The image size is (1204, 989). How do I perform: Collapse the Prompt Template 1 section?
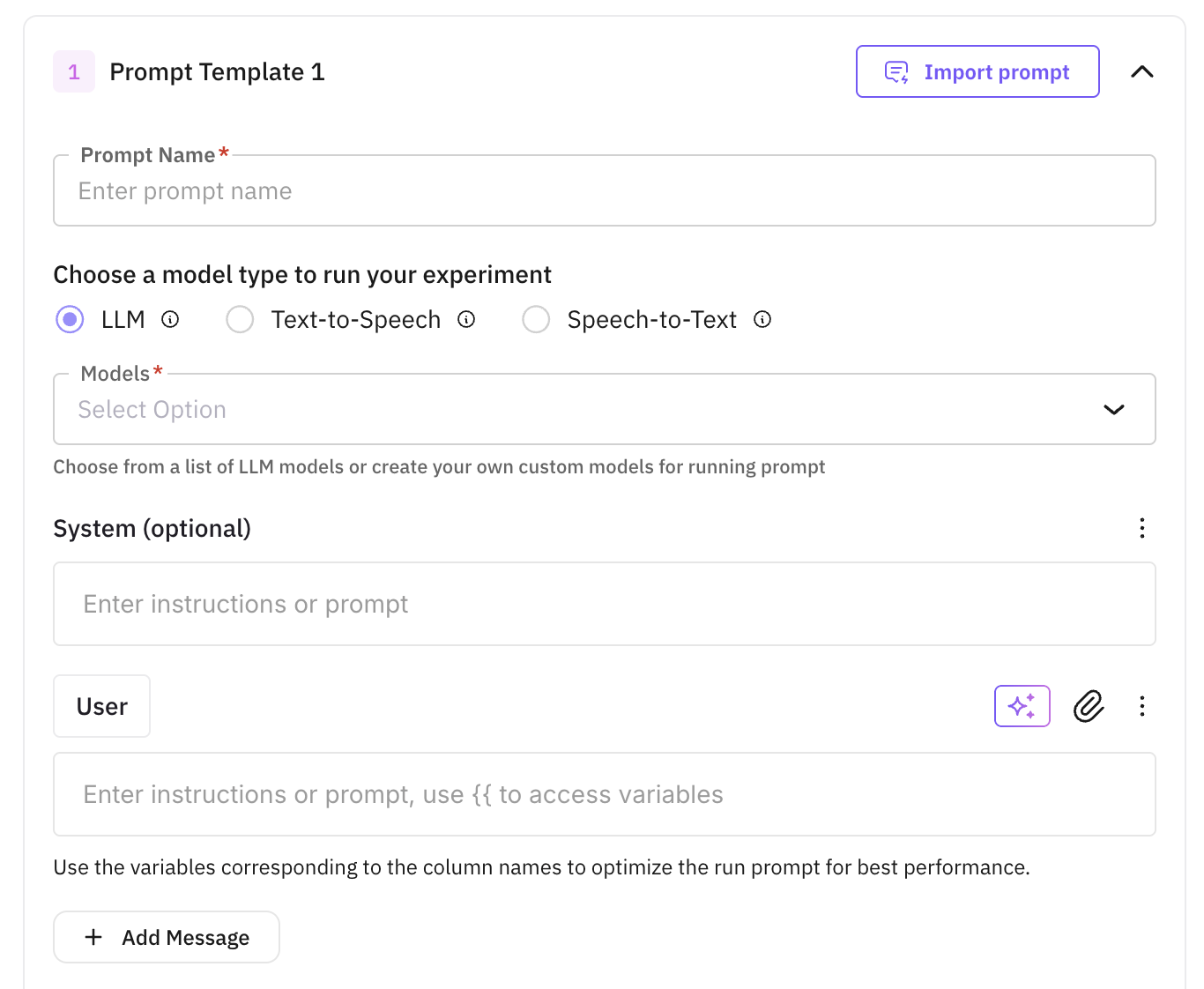point(1142,71)
